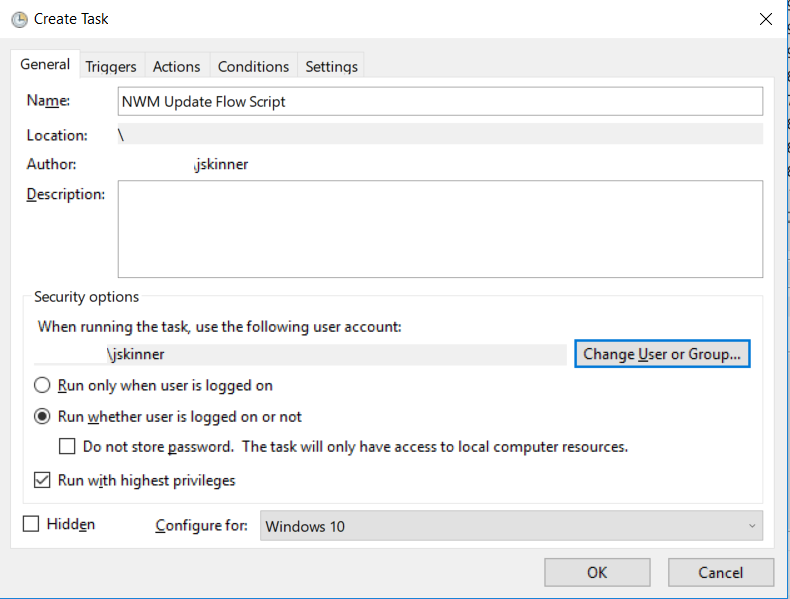Expand the Configure for dropdown
Viewport: 790px width, 599px height.
coord(510,526)
